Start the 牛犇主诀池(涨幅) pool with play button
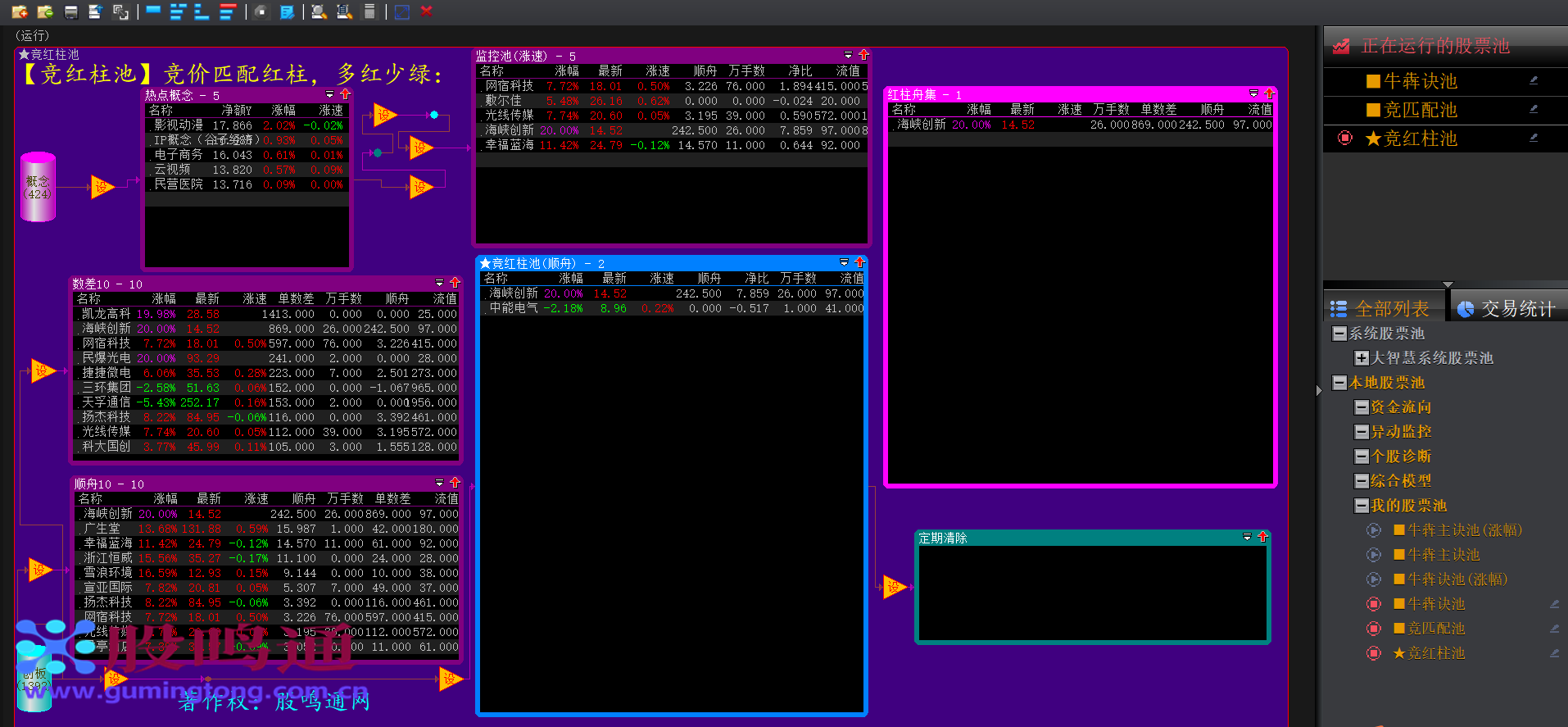This screenshot has height=727, width=1568. tap(1374, 530)
